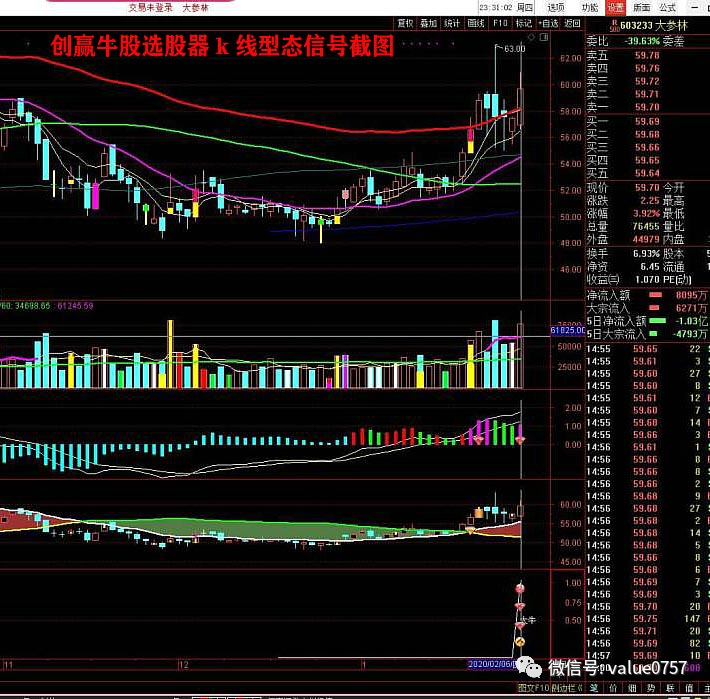This screenshot has height=699, width=710.
Task: Click the window-layout square icon above chart
Action: 544,37
